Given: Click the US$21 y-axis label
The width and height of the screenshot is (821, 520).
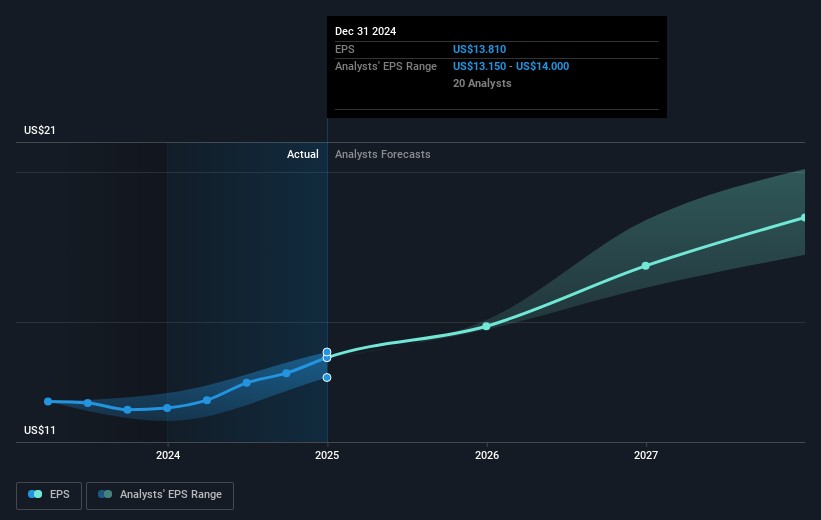Looking at the screenshot, I should [40, 131].
